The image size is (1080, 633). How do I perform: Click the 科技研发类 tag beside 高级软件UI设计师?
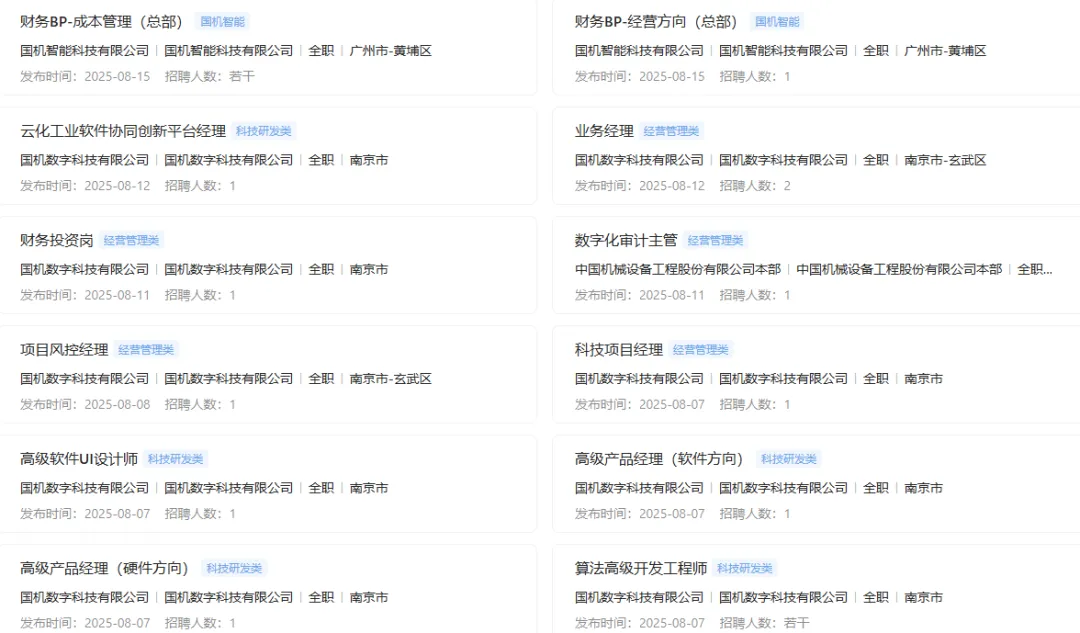click(x=176, y=459)
